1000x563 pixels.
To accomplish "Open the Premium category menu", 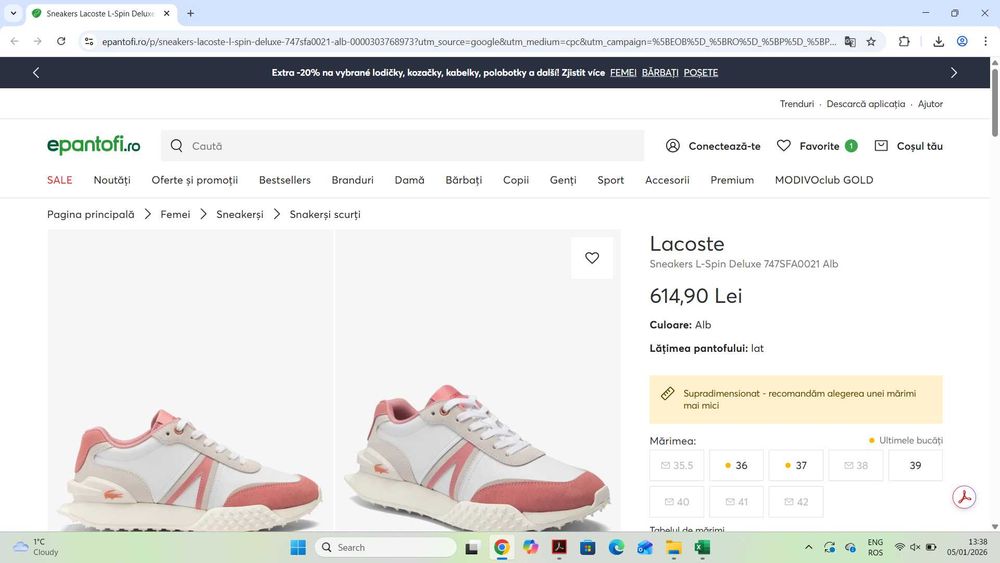I will (732, 180).
